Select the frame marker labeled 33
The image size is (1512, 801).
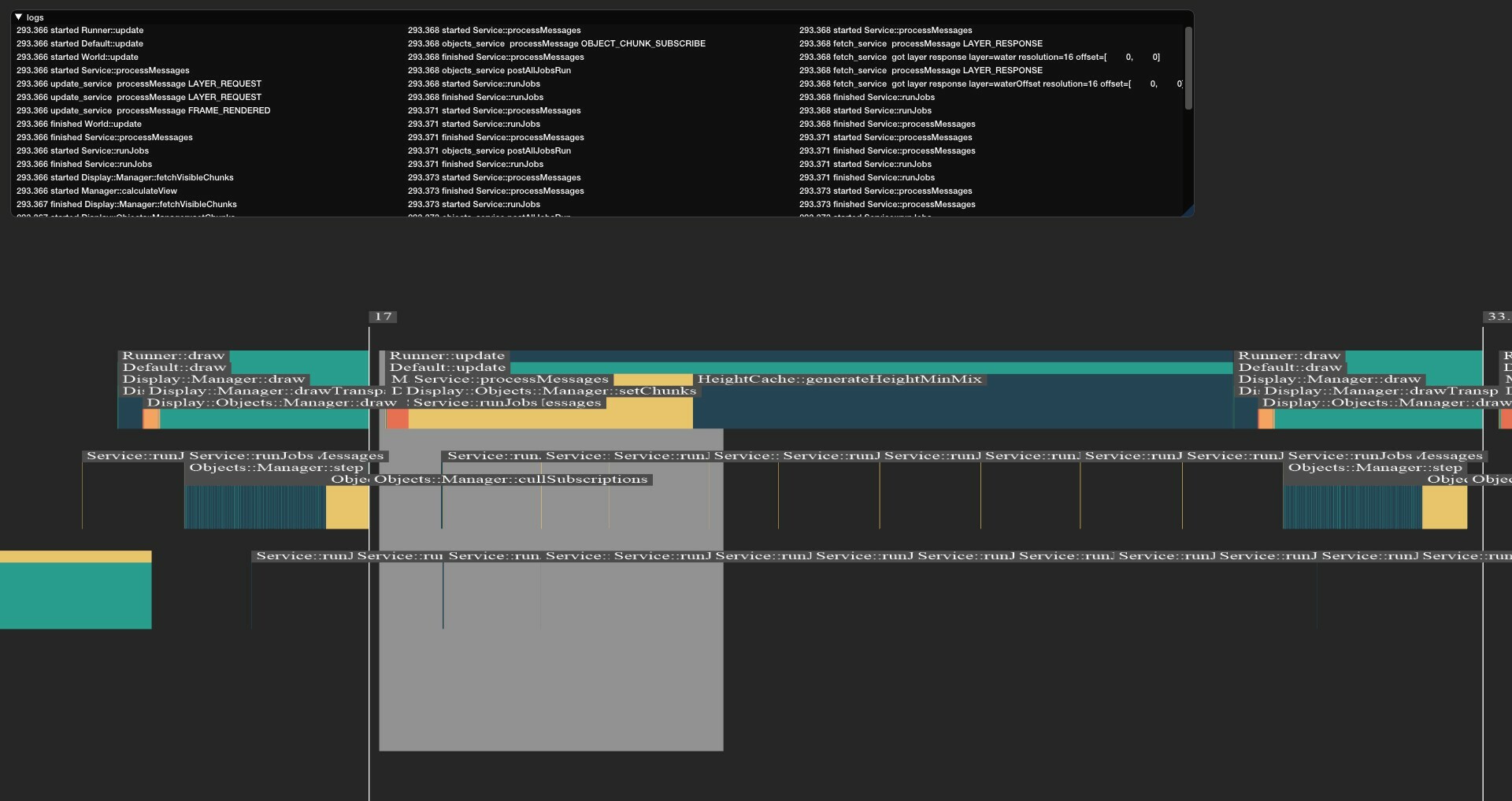tap(1496, 317)
